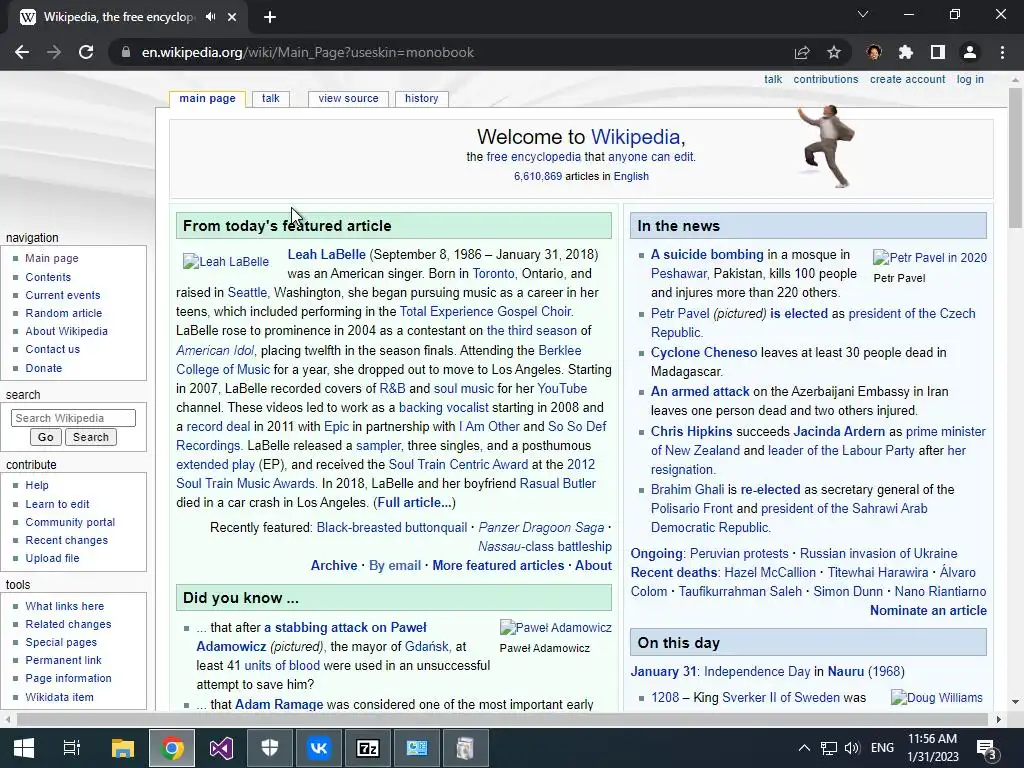Click the taskbar clock showing 11:56 AM
Viewport: 1024px width, 768px height.
click(x=933, y=748)
